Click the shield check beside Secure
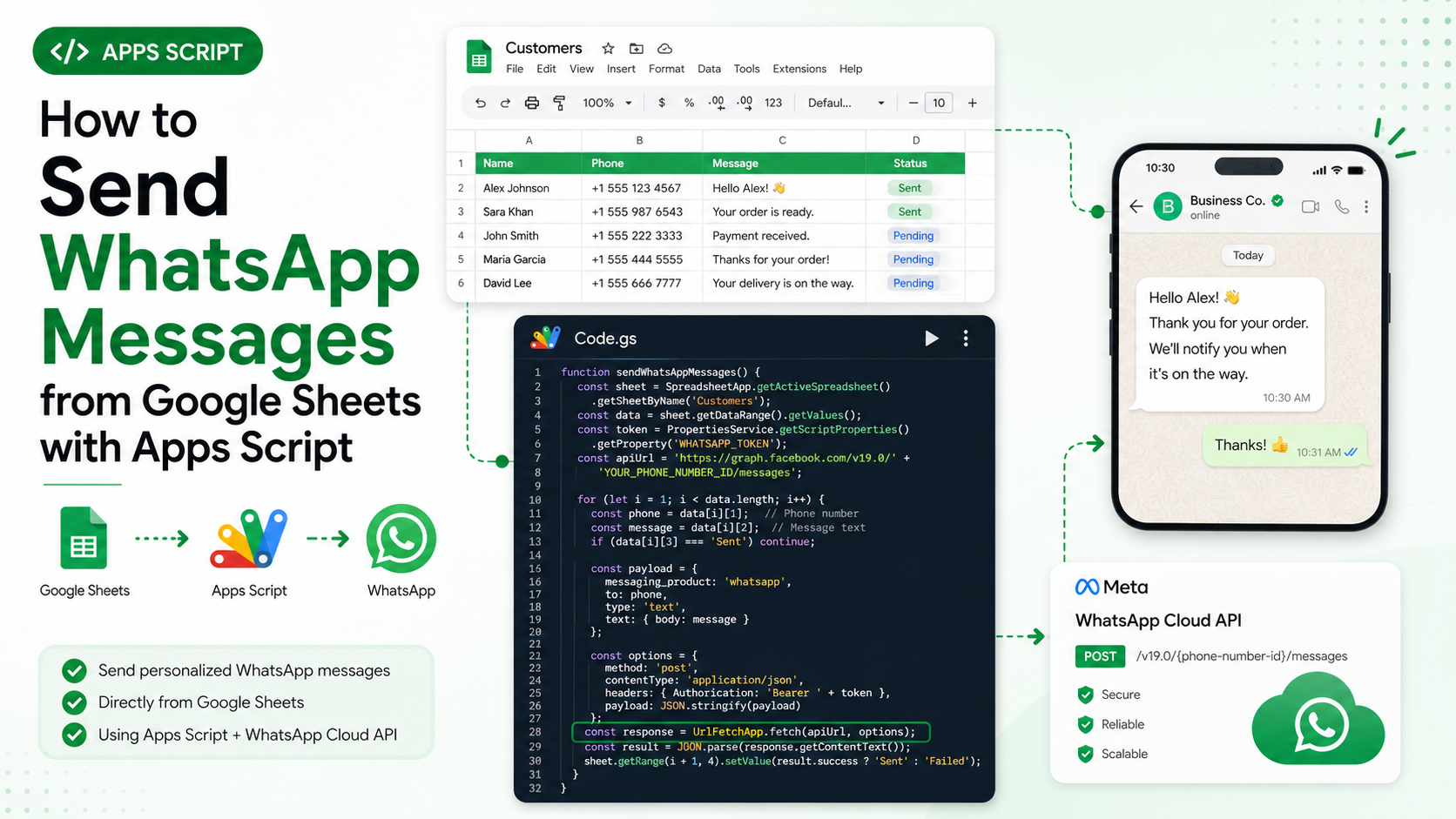Viewport: 1456px width, 819px height. click(x=1085, y=695)
